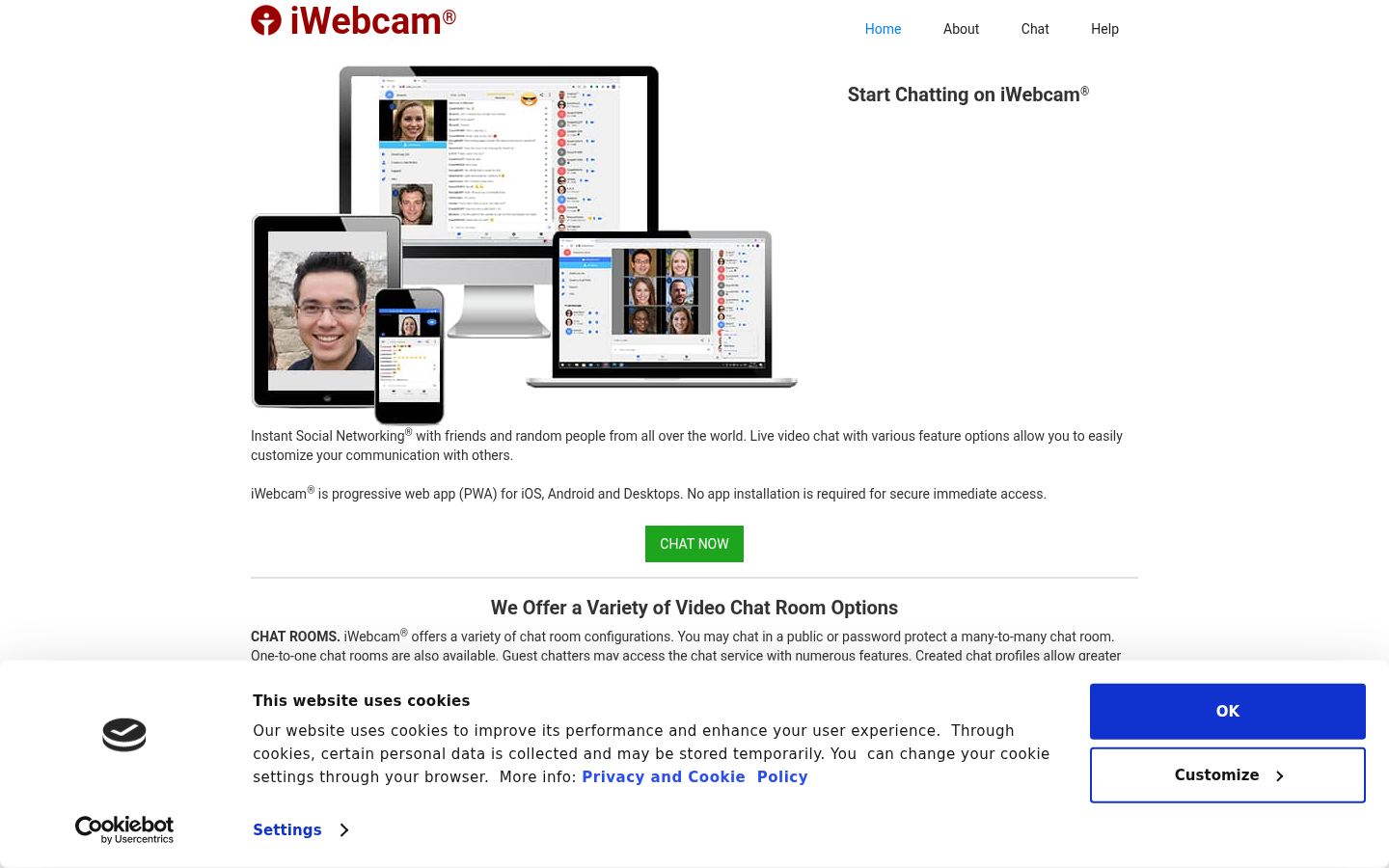Click the 'progressive web app (PWA)' sentence
The height and width of the screenshot is (868, 1389).
(648, 493)
